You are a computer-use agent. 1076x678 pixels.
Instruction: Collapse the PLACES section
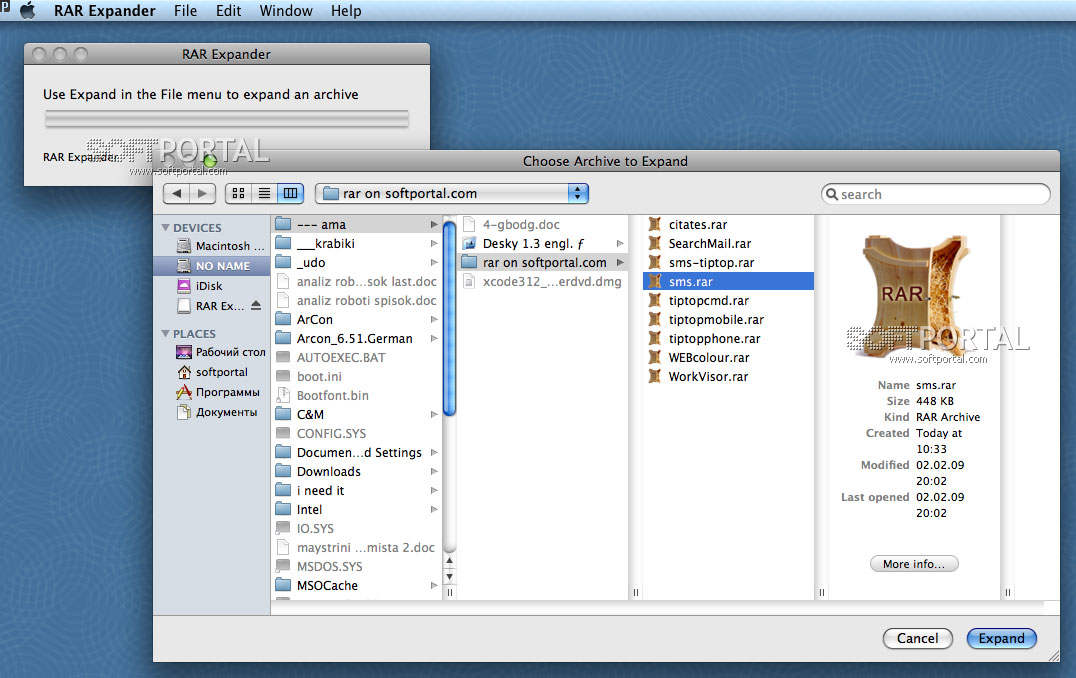coord(165,334)
